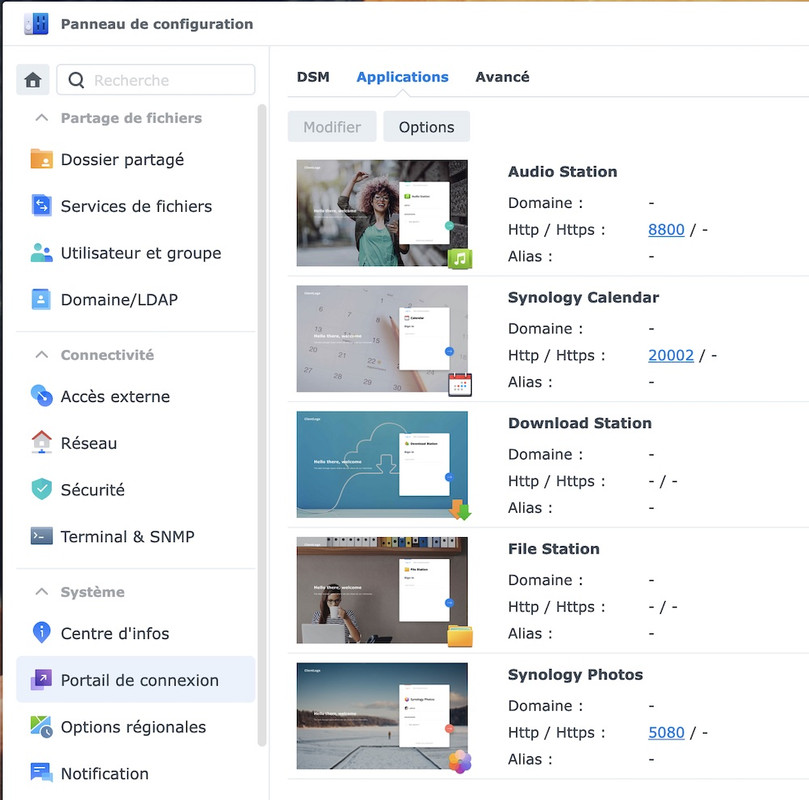809x800 pixels.
Task: Click the search magnifier icon
Action: [x=76, y=80]
